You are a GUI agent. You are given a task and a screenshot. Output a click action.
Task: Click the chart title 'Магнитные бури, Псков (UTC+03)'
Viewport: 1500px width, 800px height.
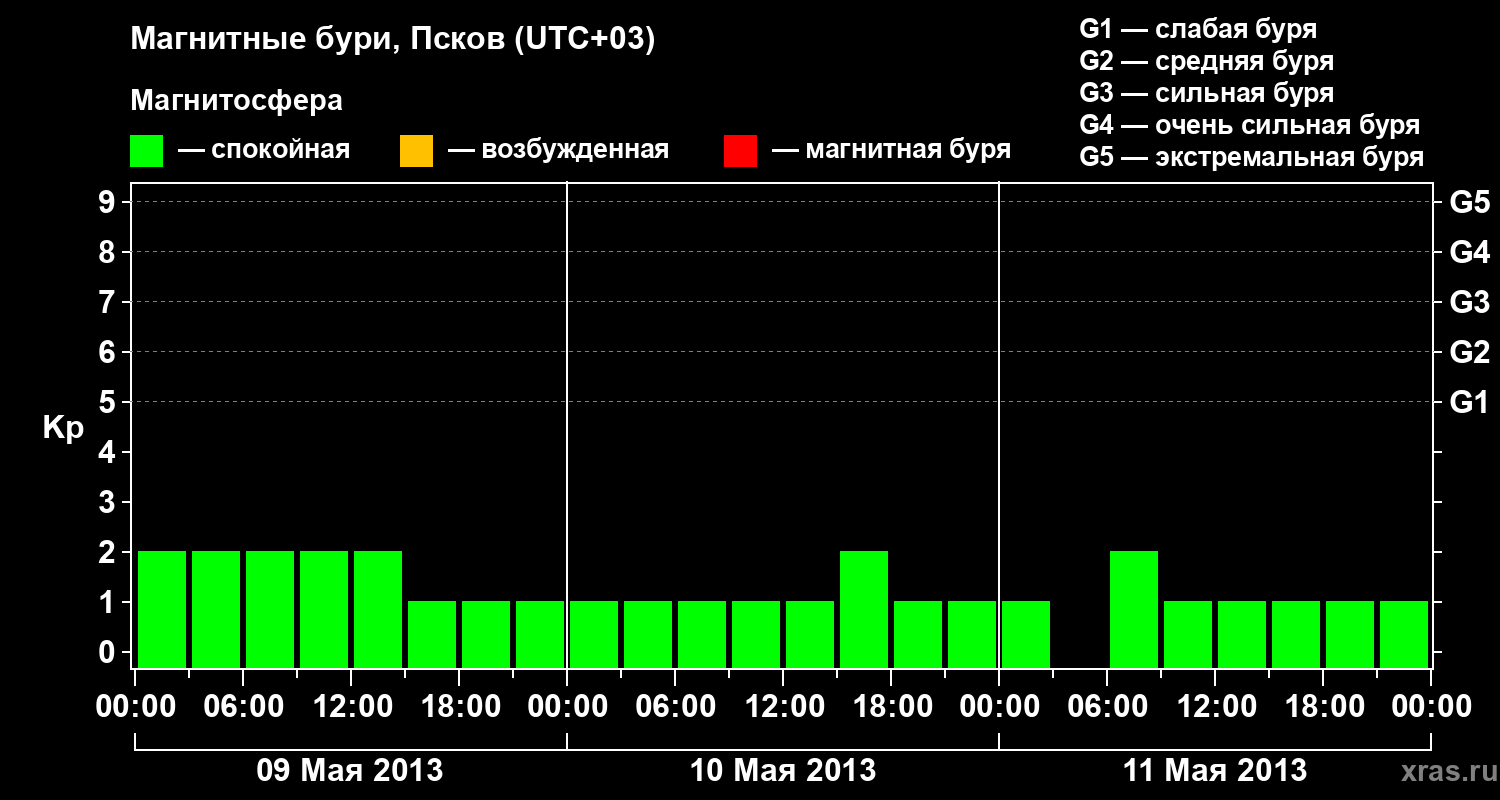click(393, 40)
